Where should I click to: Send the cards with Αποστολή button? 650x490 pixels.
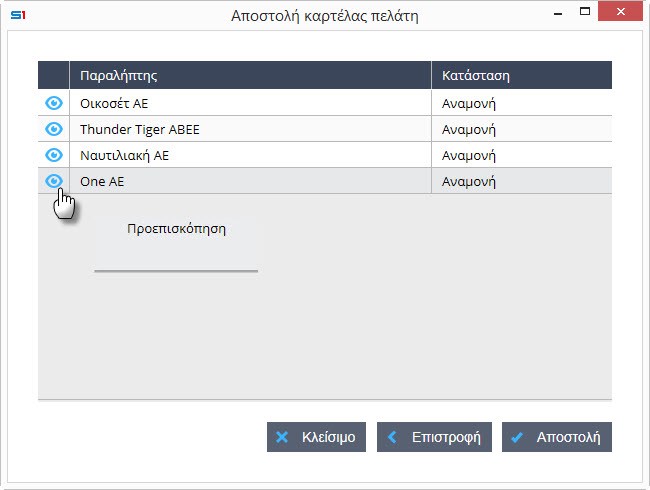pos(557,437)
